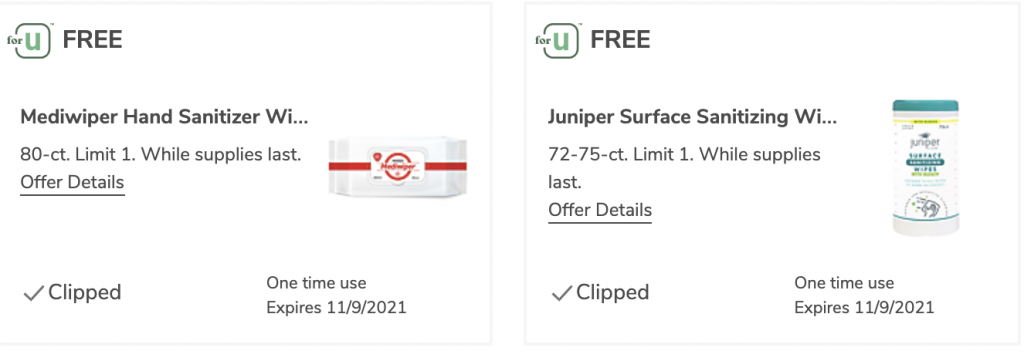The image size is (1024, 361).
Task: Click the Mediwiper Hand Sanitizer Wi... title
Action: [164, 118]
